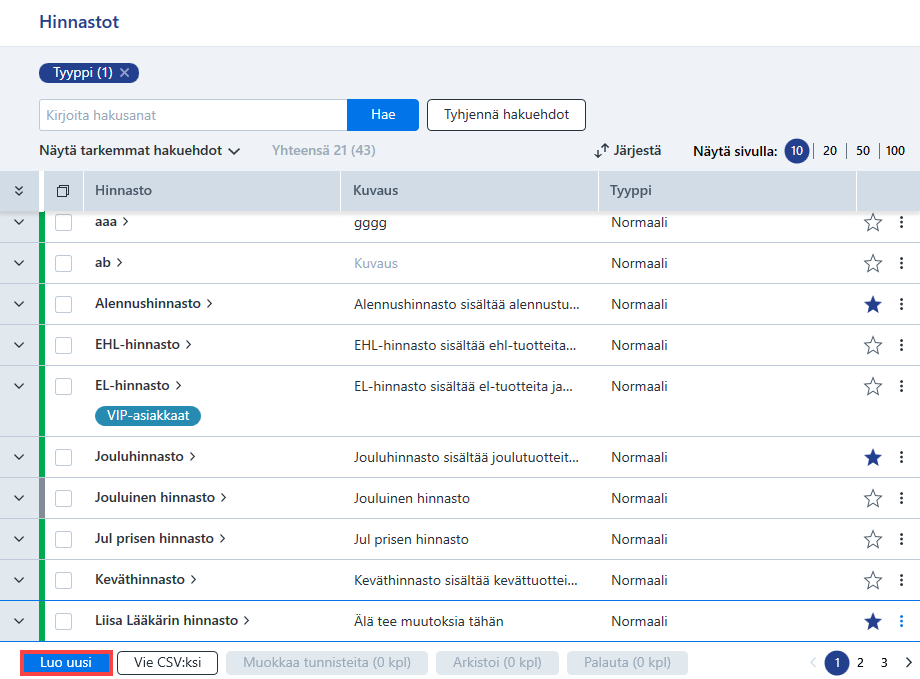Click Tyhjennä hakuehdot button
Image resolution: width=920 pixels, height=679 pixels.
pos(506,115)
